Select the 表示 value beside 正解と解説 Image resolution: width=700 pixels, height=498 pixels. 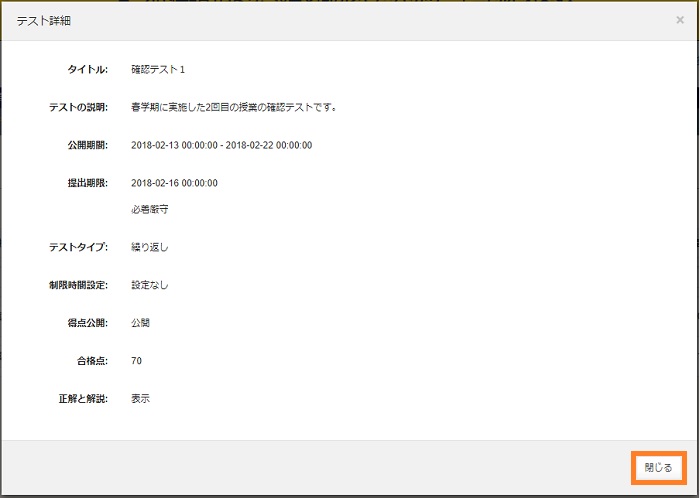pyautogui.click(x=140, y=399)
